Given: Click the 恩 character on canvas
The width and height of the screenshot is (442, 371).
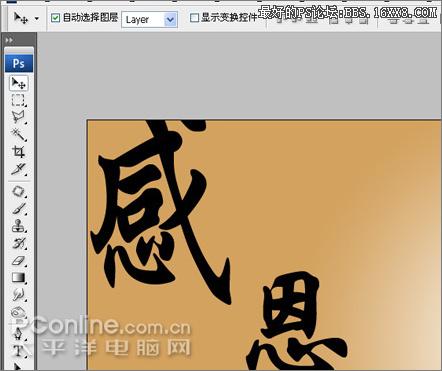Looking at the screenshot, I should (x=297, y=320).
